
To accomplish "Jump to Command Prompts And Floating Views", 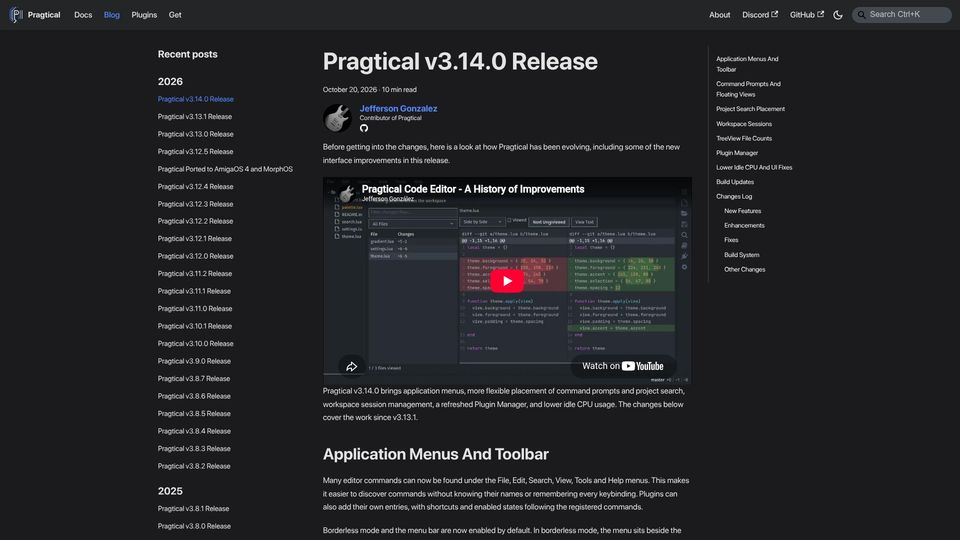I will (x=748, y=89).
